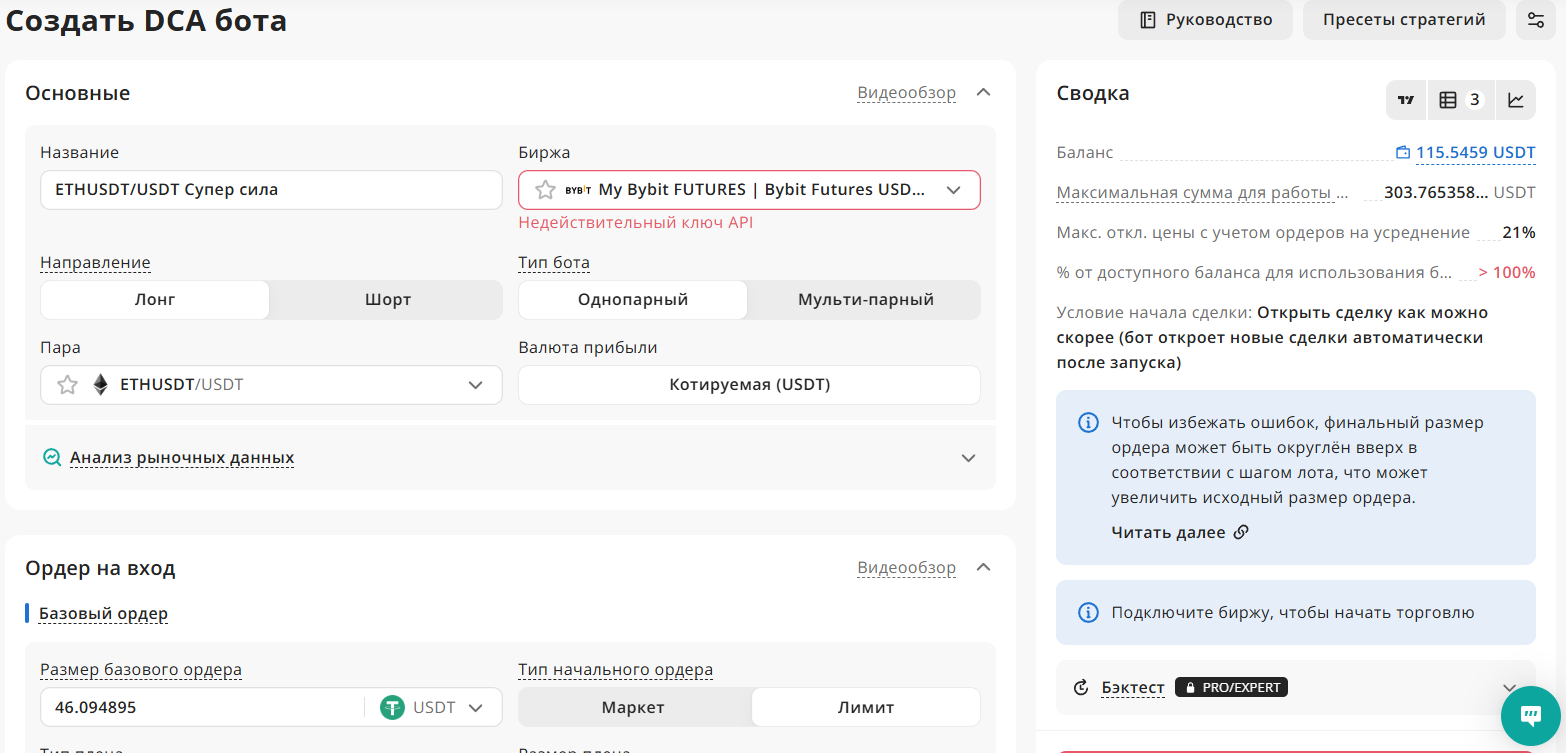Expand the ETHUSDT pair dropdown

476,385
